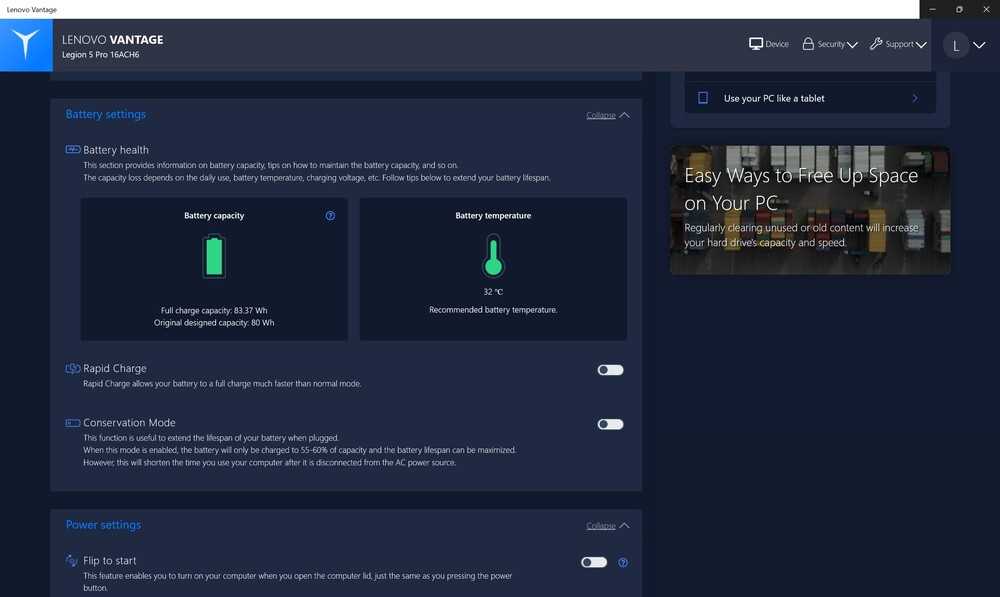Viewport: 1000px width, 597px height.
Task: Collapse the Power settings section
Action: point(607,526)
